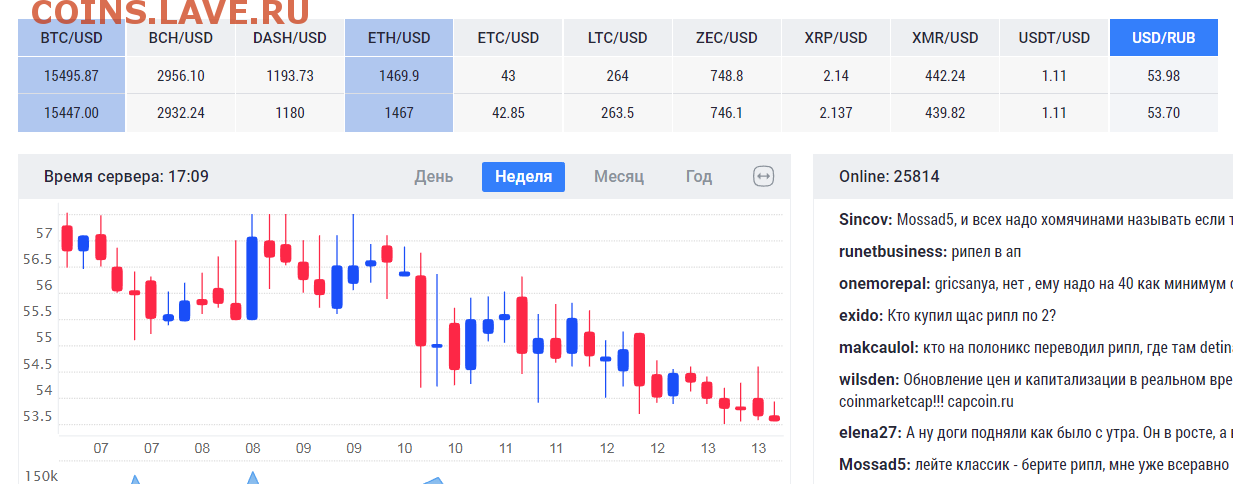Screen dimensions: 1233x484
Task: Click BTC/USD price 15495.87
Action: click(71, 76)
